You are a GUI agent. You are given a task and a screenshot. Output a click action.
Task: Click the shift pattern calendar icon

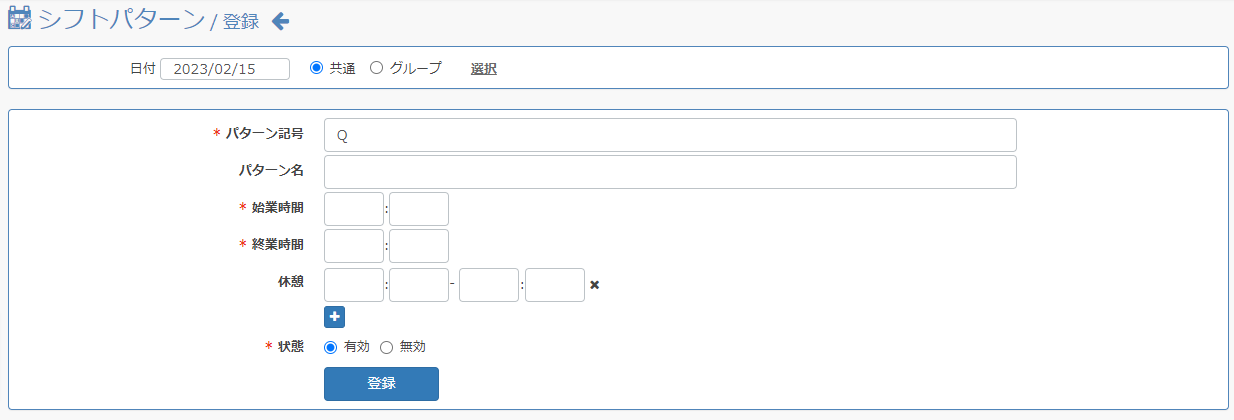coord(19,20)
